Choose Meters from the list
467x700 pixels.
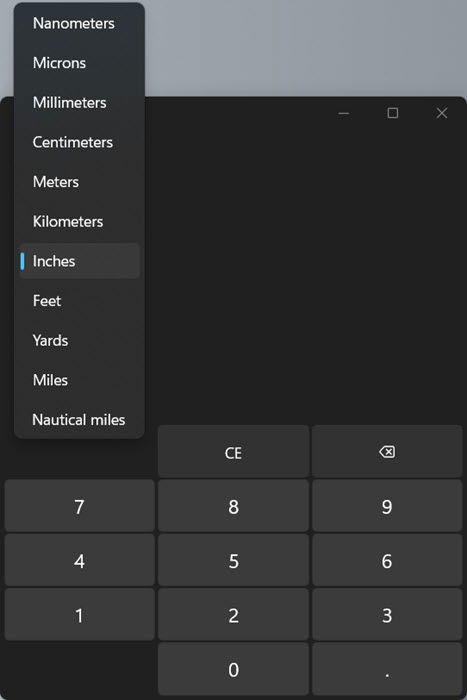(x=79, y=182)
